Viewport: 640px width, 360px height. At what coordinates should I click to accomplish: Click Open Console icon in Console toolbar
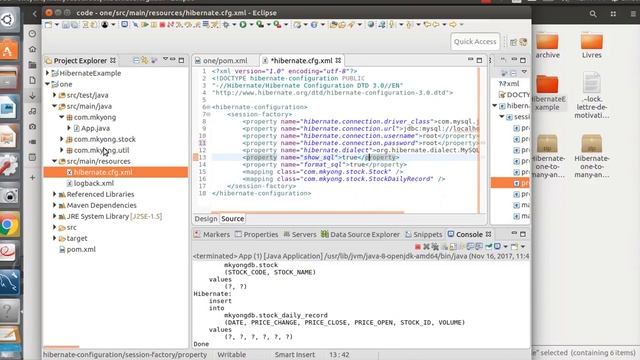point(514,247)
